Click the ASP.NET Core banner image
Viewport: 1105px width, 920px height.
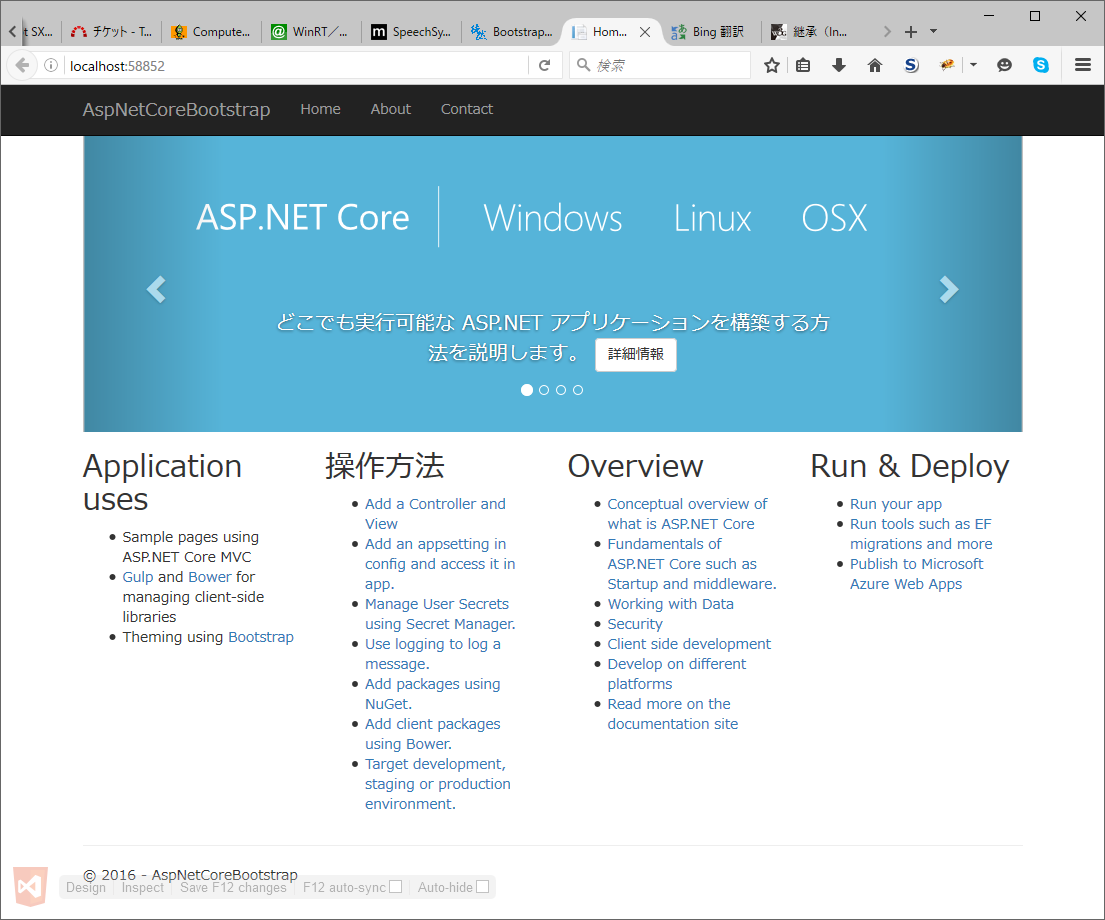click(552, 283)
